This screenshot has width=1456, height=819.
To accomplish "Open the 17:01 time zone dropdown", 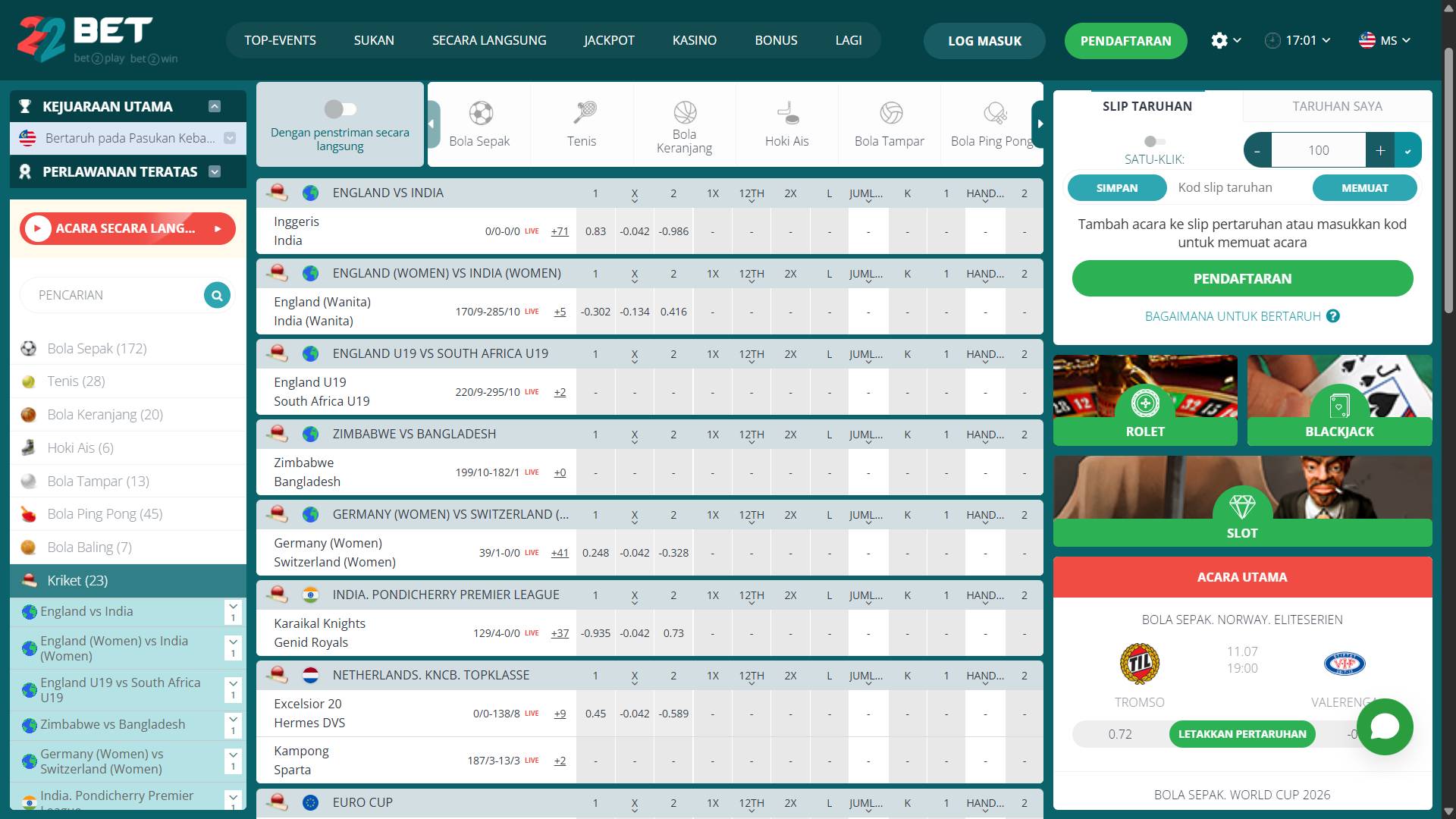I will [x=1298, y=40].
